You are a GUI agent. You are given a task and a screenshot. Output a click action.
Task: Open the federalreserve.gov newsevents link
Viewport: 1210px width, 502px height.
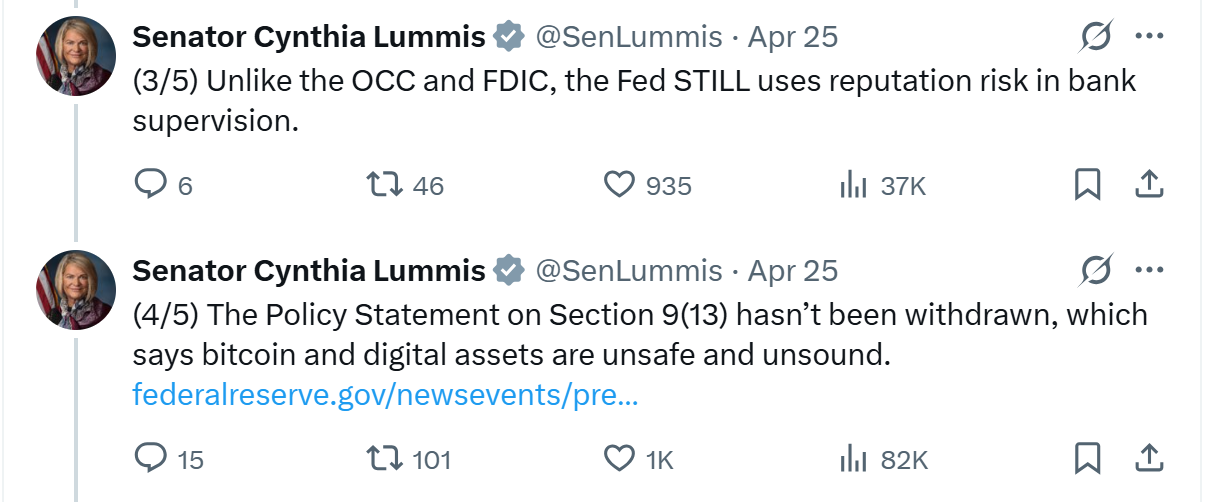point(385,395)
